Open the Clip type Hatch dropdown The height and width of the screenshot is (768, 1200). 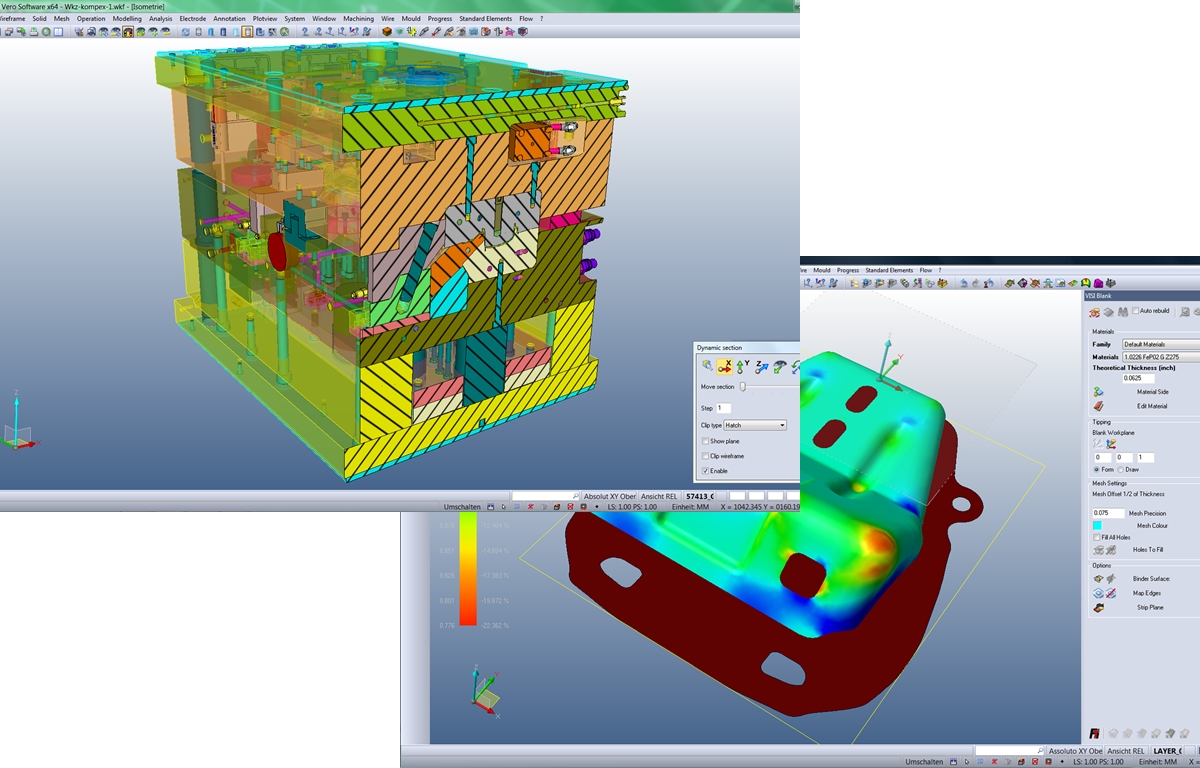tap(755, 425)
